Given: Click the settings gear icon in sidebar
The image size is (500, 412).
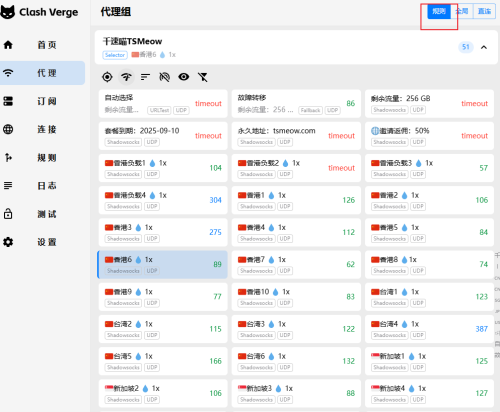Looking at the screenshot, I should 8,242.
